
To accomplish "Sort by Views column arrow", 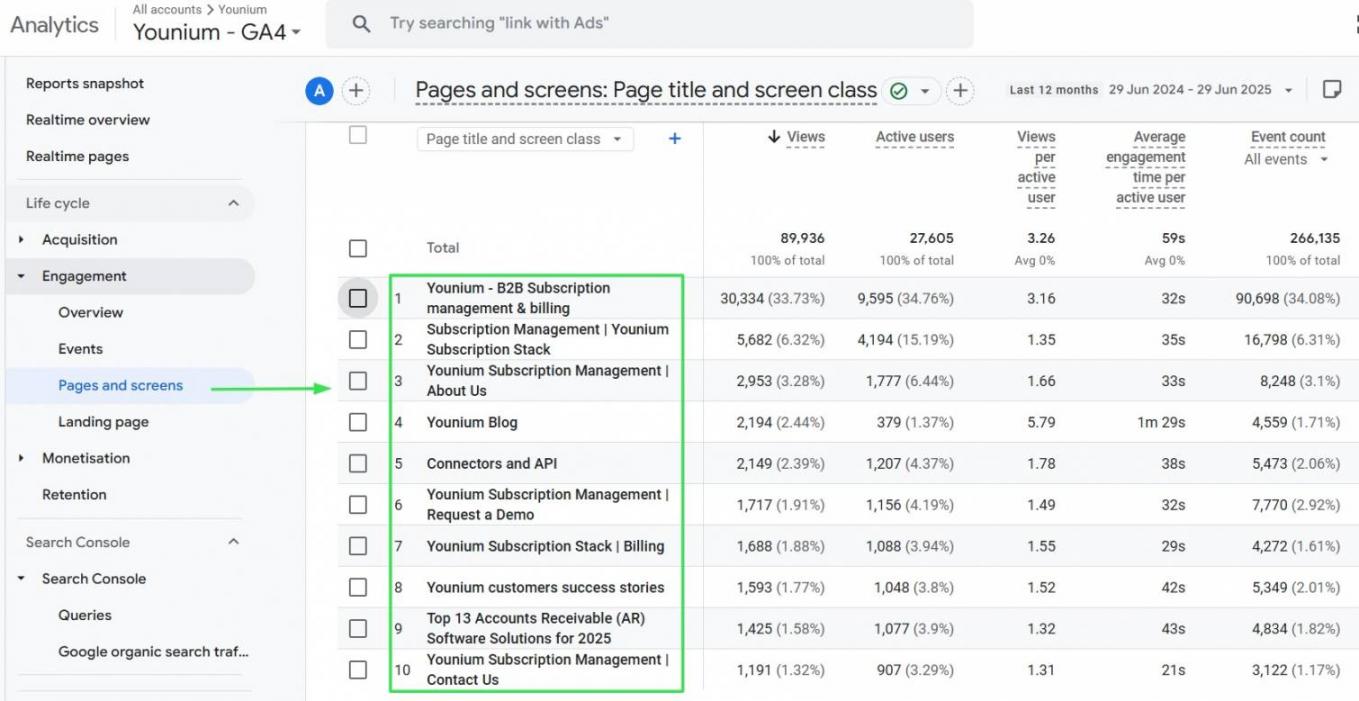I will pyautogui.click(x=773, y=137).
